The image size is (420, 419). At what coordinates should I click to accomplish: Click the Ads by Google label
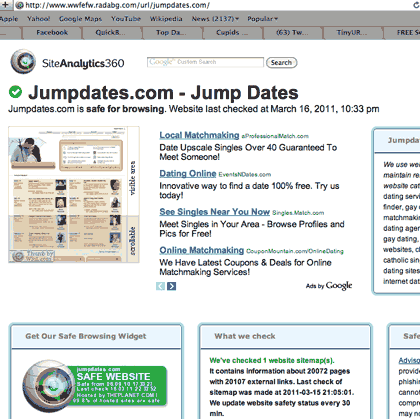(329, 286)
